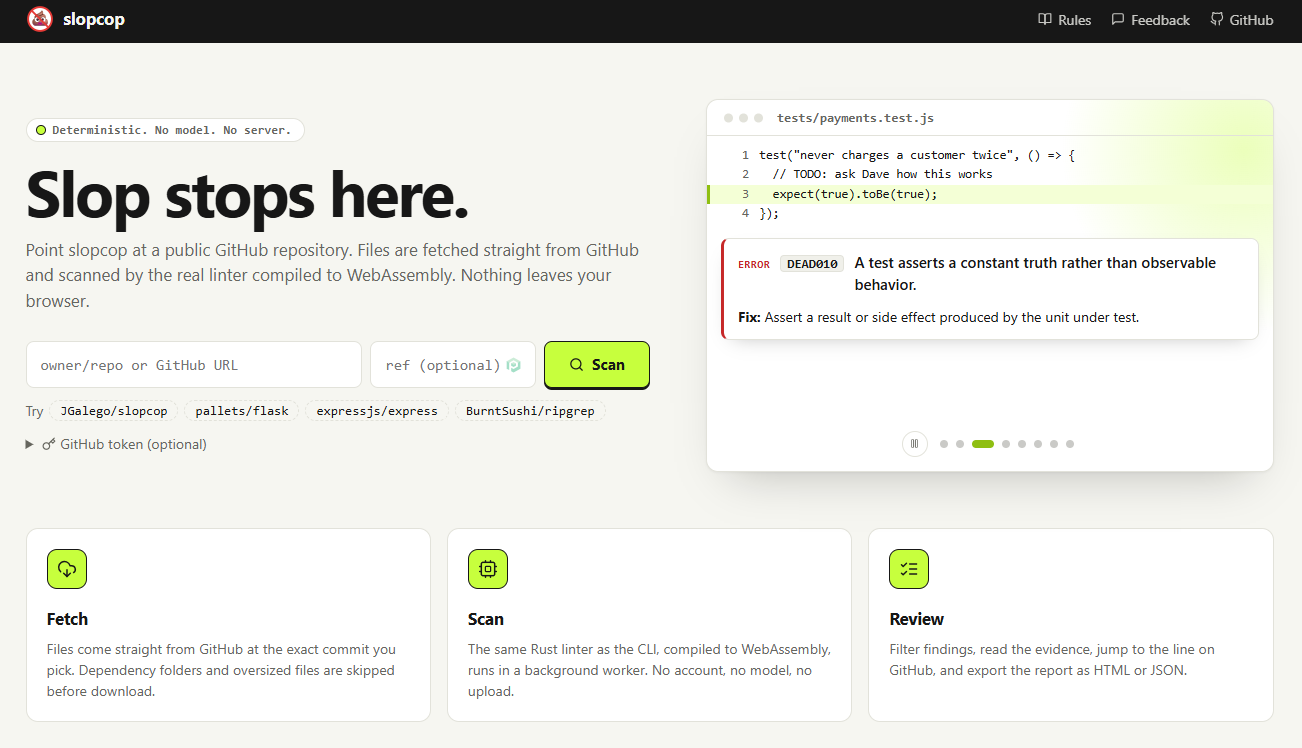Click the "Fetch" card heading
Screen dimensions: 1302x748
click(x=67, y=619)
